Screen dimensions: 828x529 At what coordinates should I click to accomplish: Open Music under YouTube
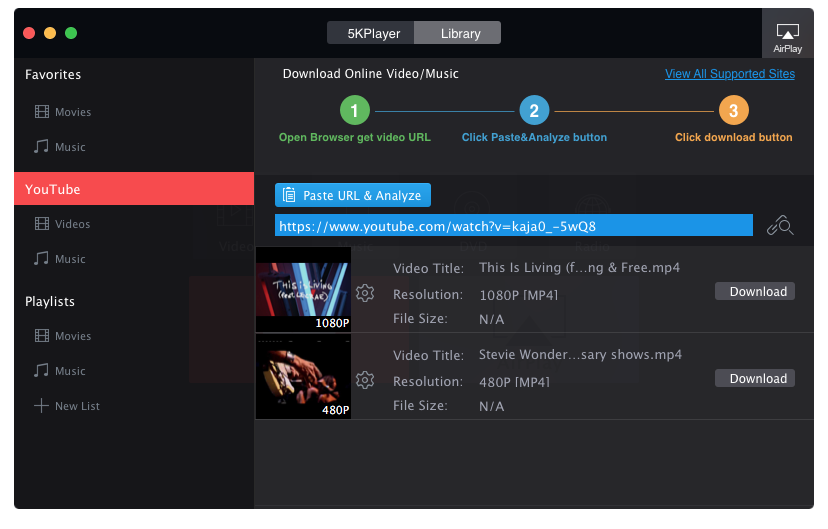coord(70,259)
